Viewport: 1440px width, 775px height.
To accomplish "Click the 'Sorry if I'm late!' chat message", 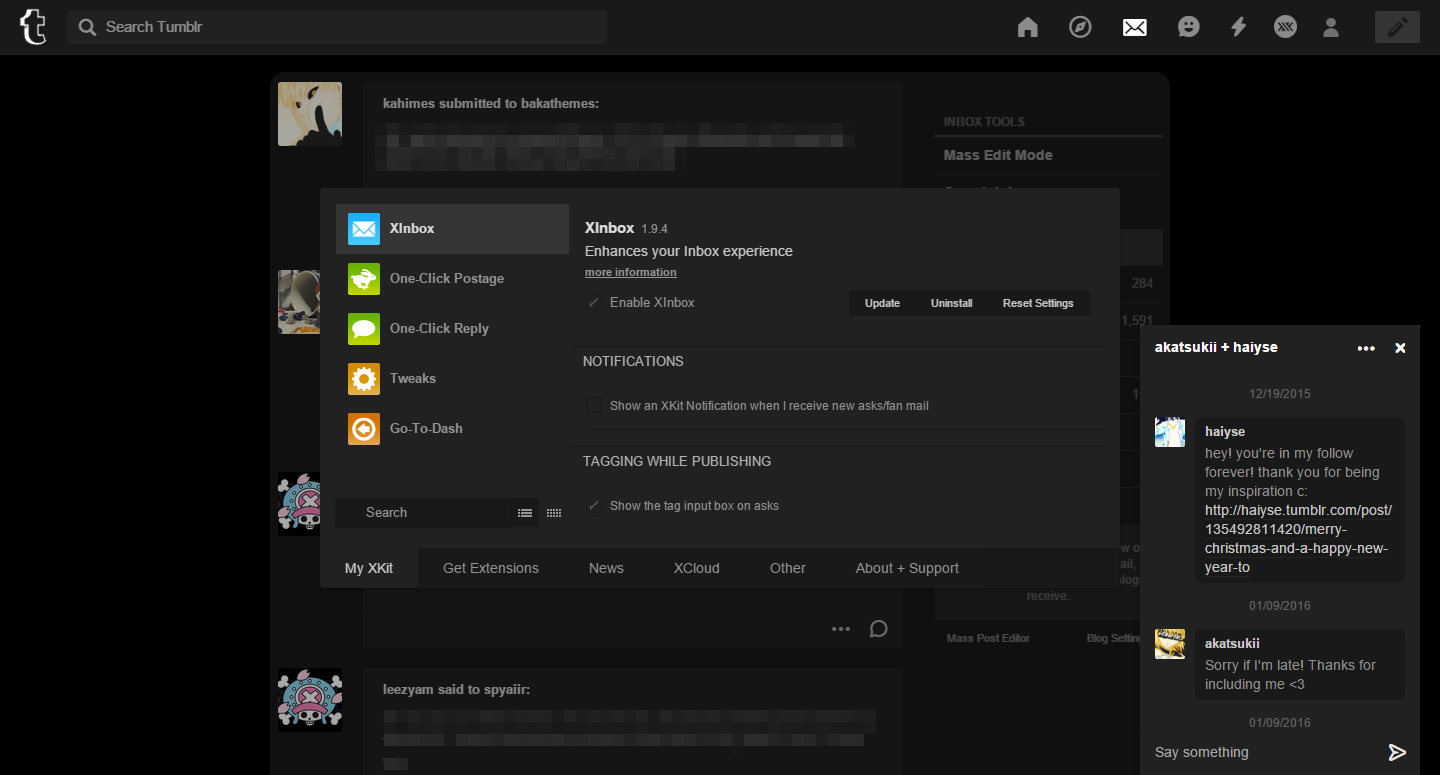I will (x=1290, y=675).
